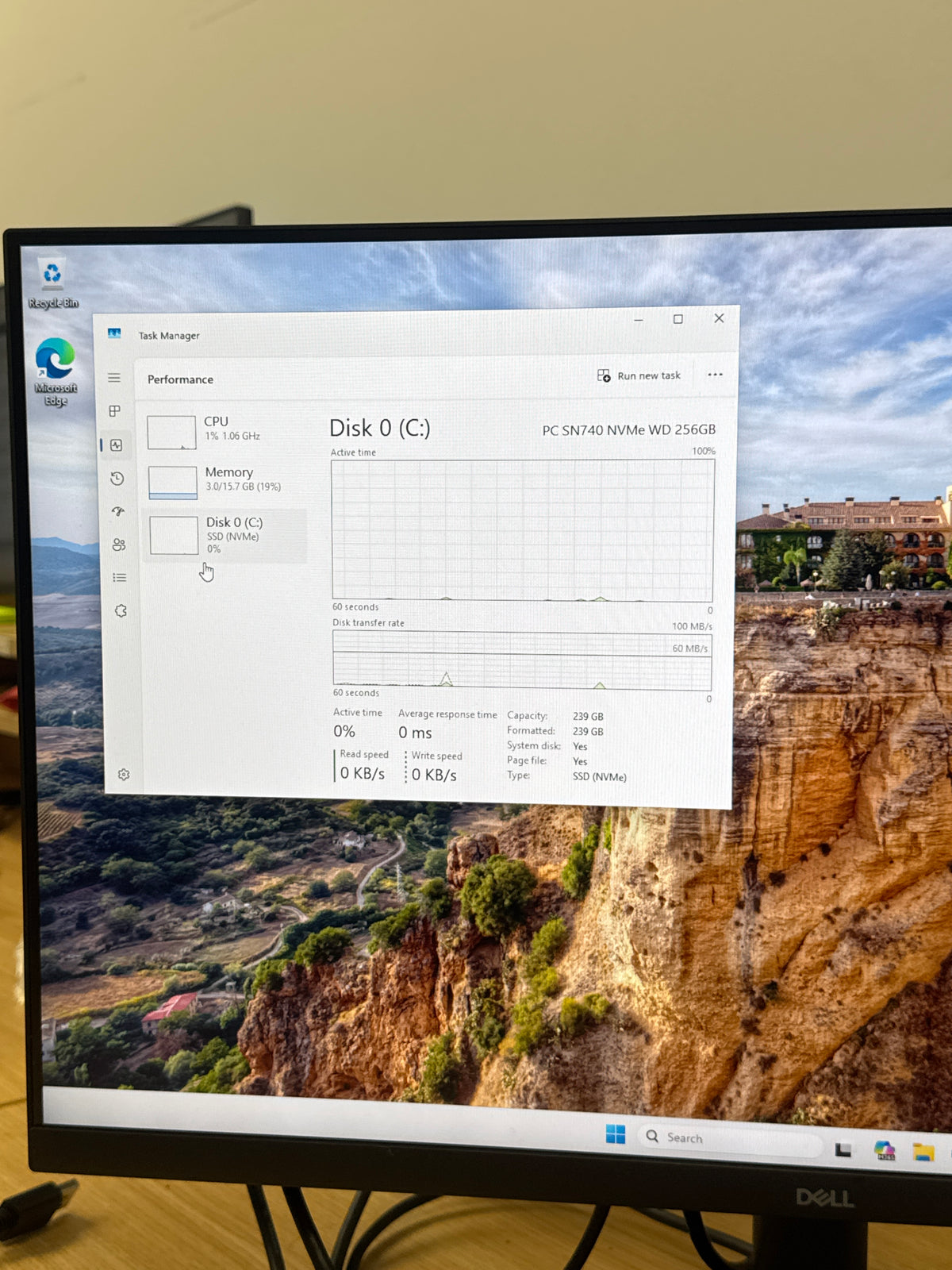This screenshot has height=1270, width=952.
Task: Click the Active time "0%" value
Action: point(344,731)
